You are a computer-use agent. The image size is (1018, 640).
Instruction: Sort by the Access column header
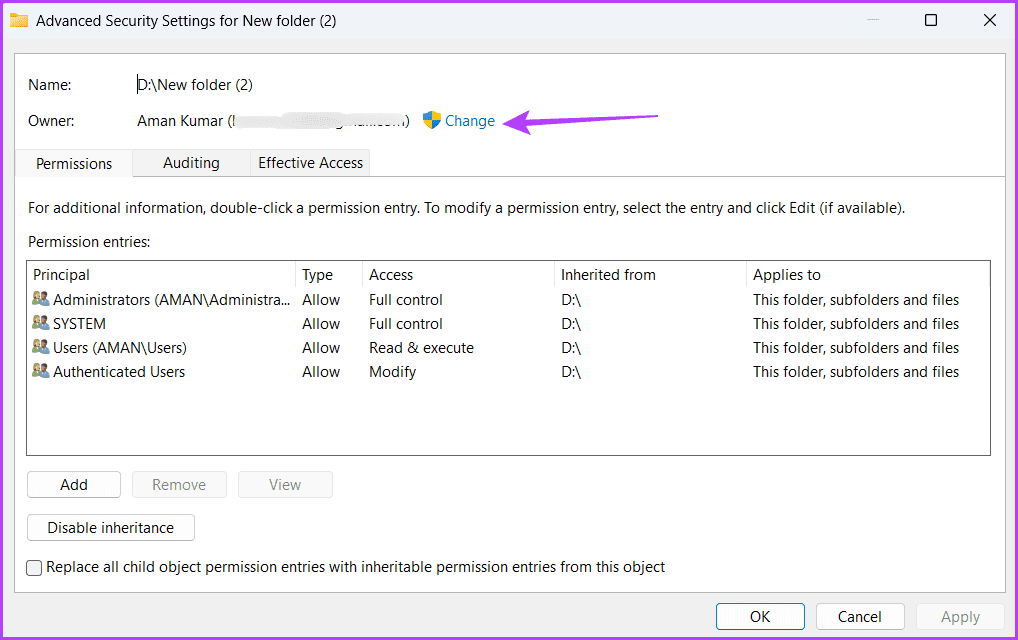[x=458, y=275]
